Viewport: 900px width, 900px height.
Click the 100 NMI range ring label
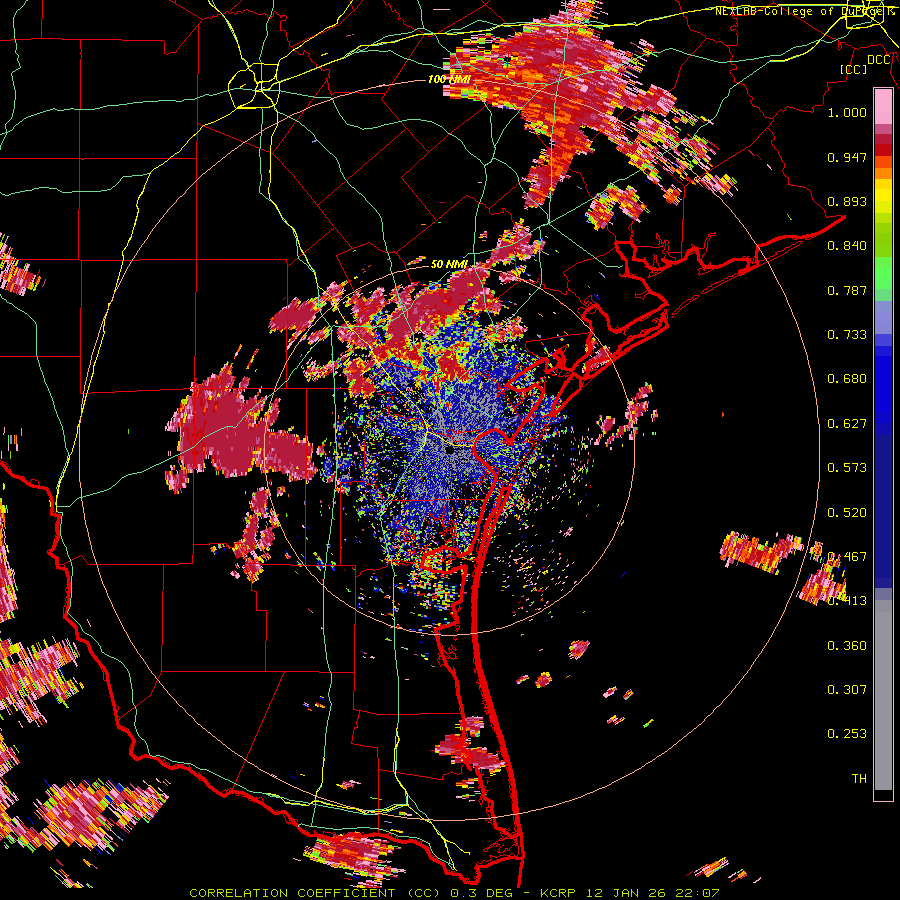click(x=449, y=79)
